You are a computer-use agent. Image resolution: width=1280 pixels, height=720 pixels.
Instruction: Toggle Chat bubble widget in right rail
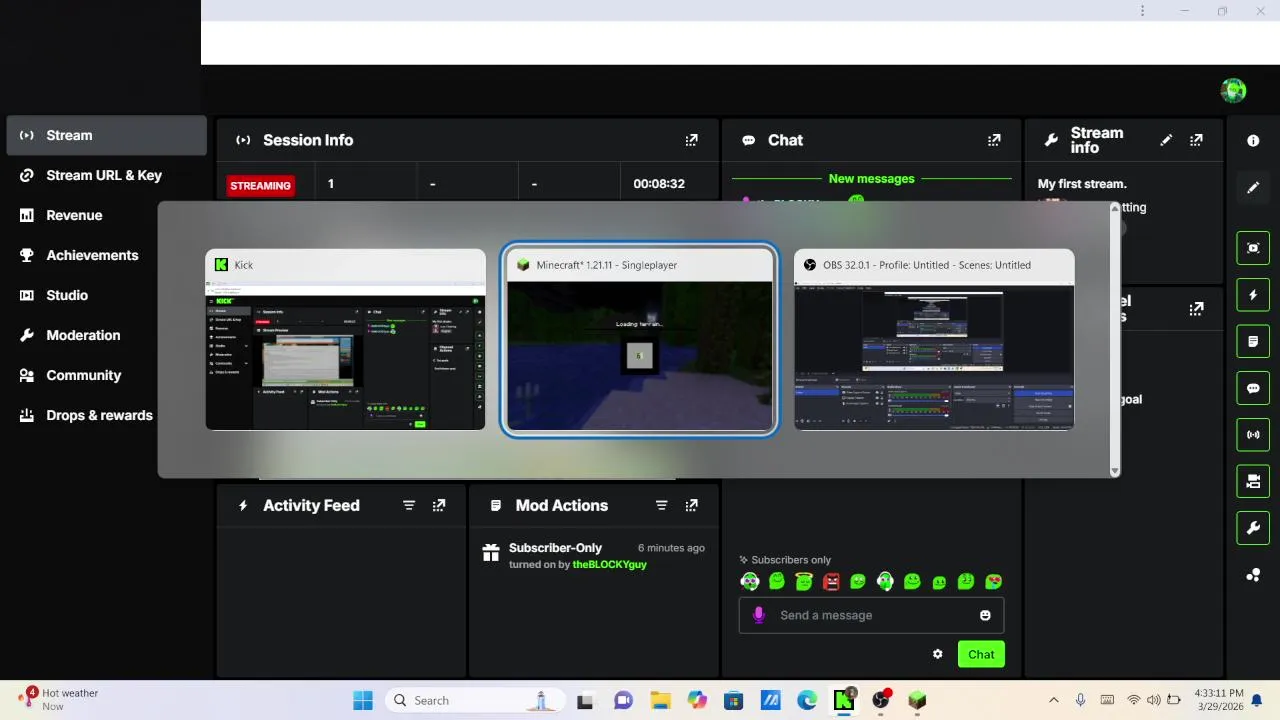click(1253, 388)
